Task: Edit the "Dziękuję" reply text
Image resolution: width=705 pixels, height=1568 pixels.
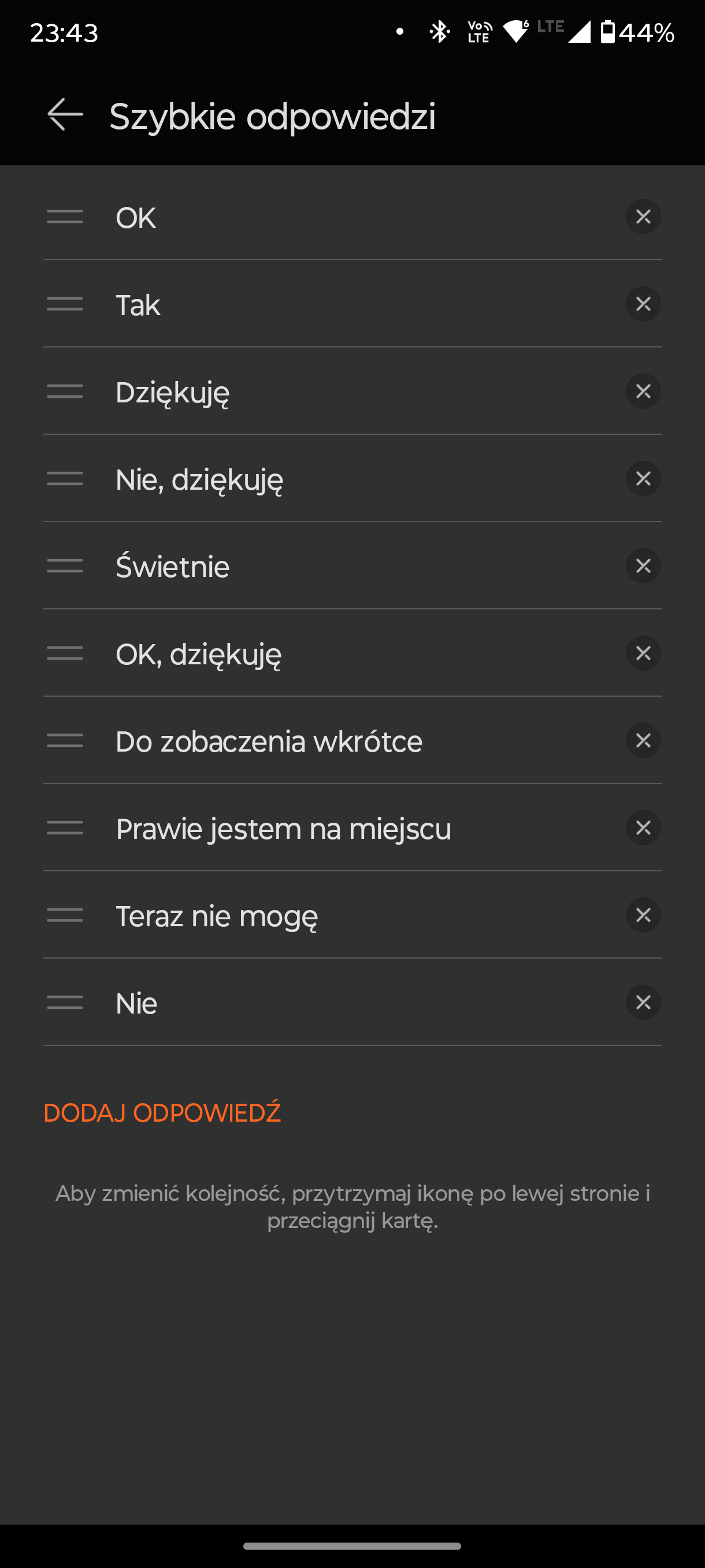Action: click(x=173, y=393)
